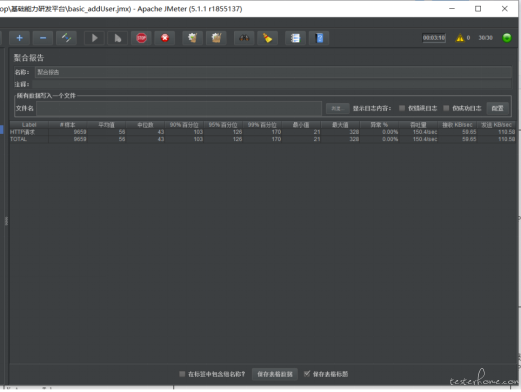Click the elapsed time display 00:03:10

[x=434, y=38]
